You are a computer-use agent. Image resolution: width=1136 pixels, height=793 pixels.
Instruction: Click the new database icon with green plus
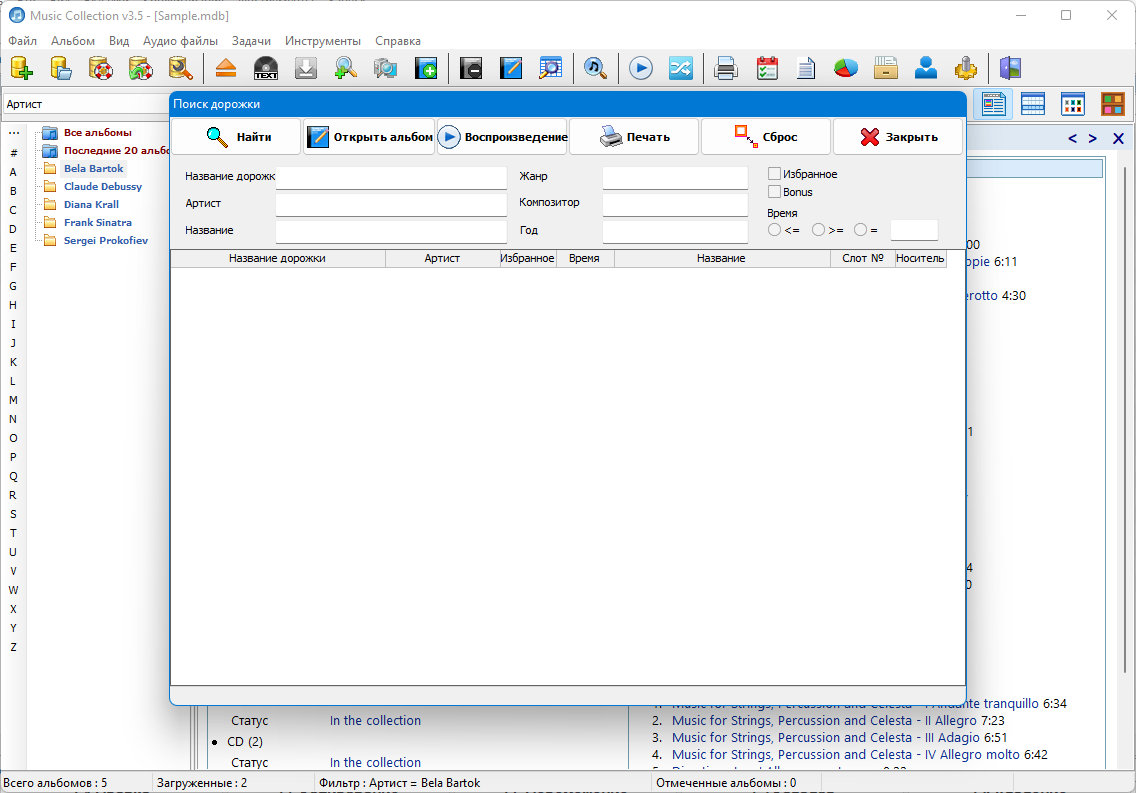click(22, 68)
